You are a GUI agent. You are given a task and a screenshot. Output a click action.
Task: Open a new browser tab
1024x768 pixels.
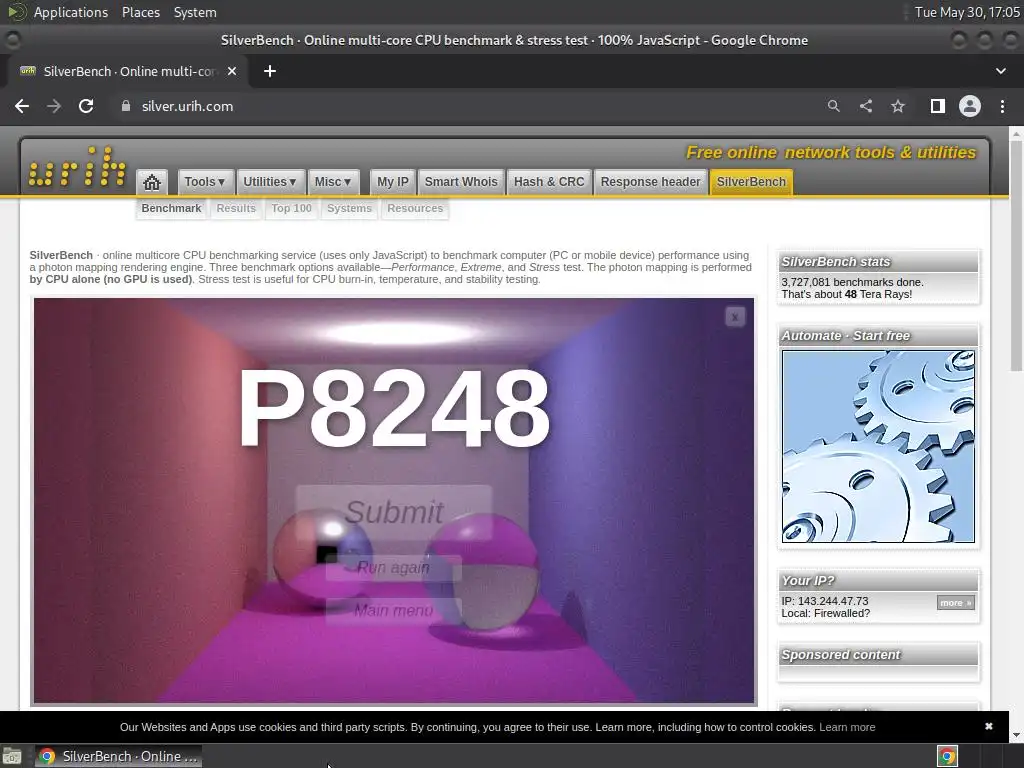click(270, 71)
